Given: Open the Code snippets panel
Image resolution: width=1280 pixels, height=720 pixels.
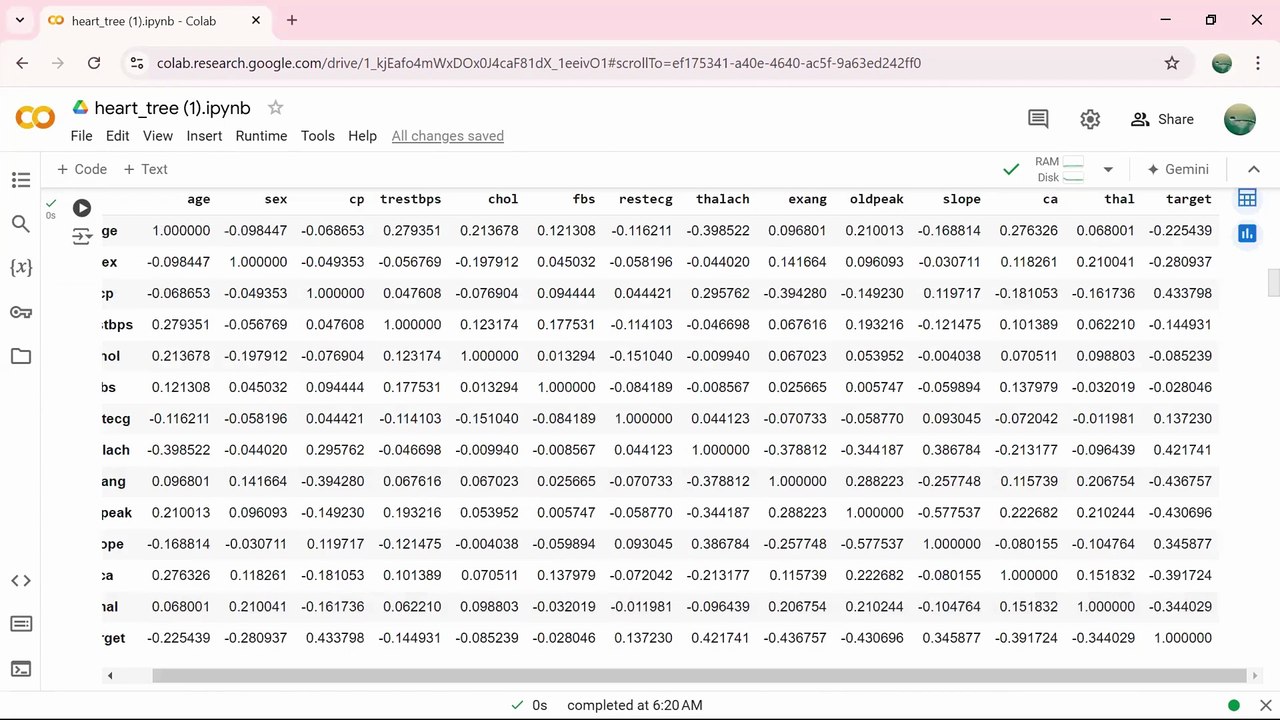Looking at the screenshot, I should (21, 581).
